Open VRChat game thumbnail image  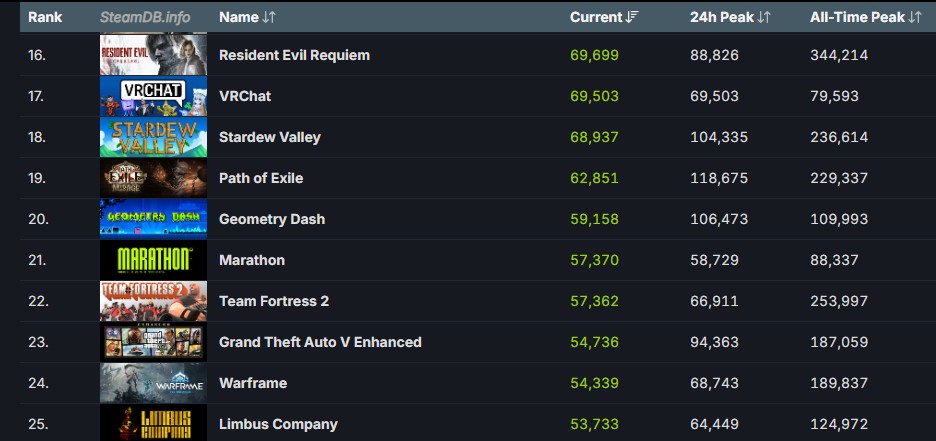[x=153, y=96]
